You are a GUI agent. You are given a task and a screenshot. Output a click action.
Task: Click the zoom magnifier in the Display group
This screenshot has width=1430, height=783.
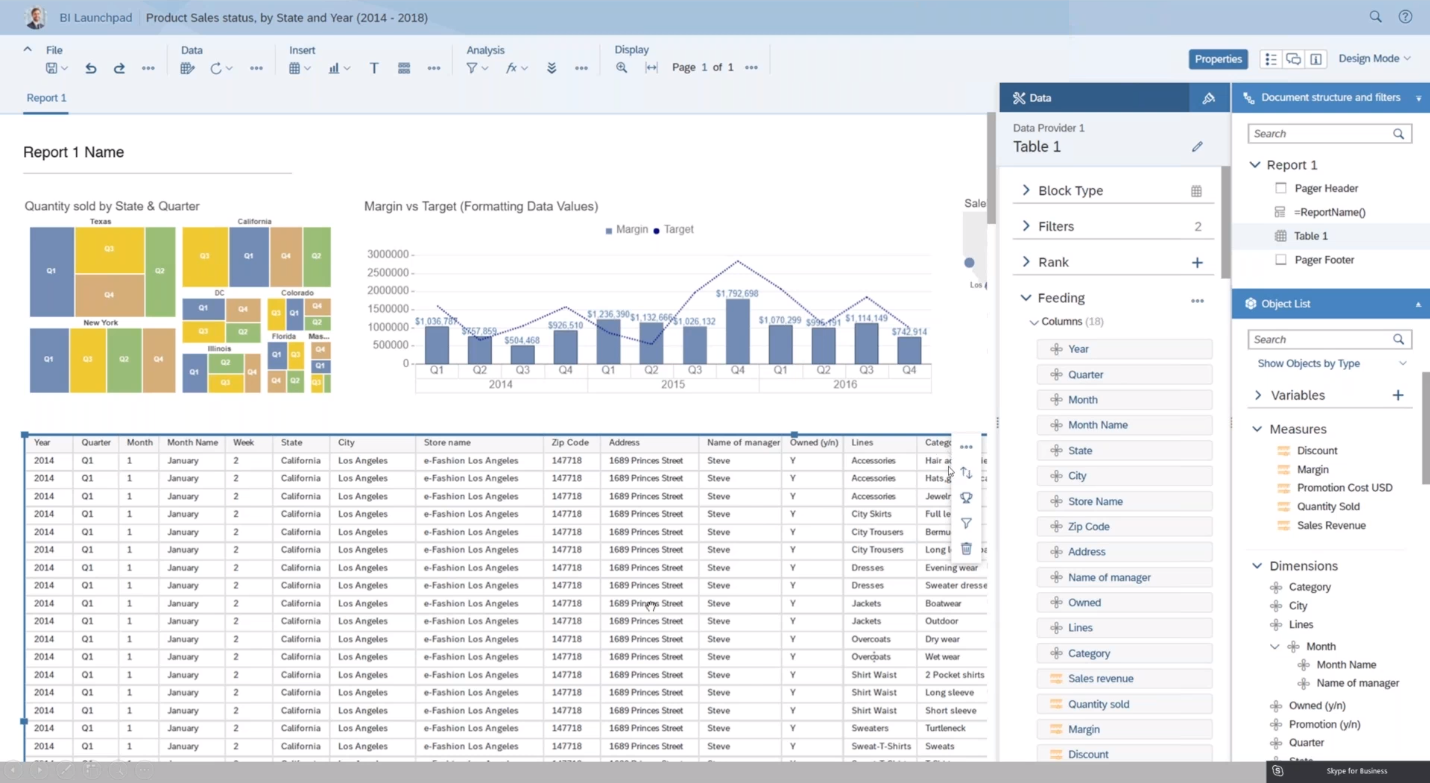(621, 68)
